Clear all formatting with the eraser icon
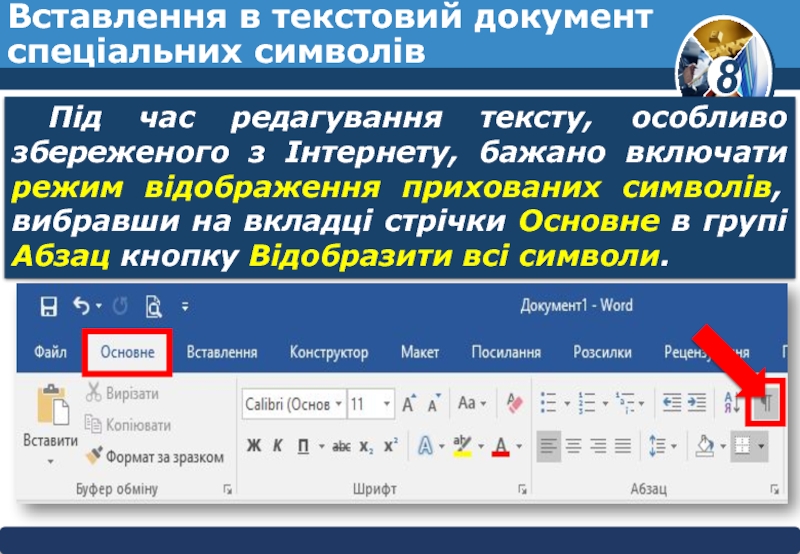This screenshot has width=800, height=554. pyautogui.click(x=516, y=403)
